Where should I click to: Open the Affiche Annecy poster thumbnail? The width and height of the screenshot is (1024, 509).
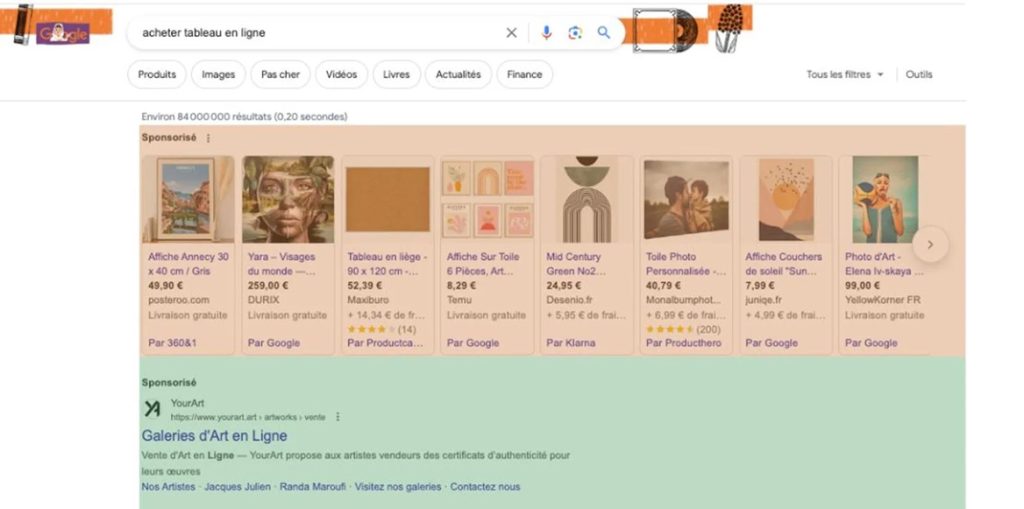[188, 199]
